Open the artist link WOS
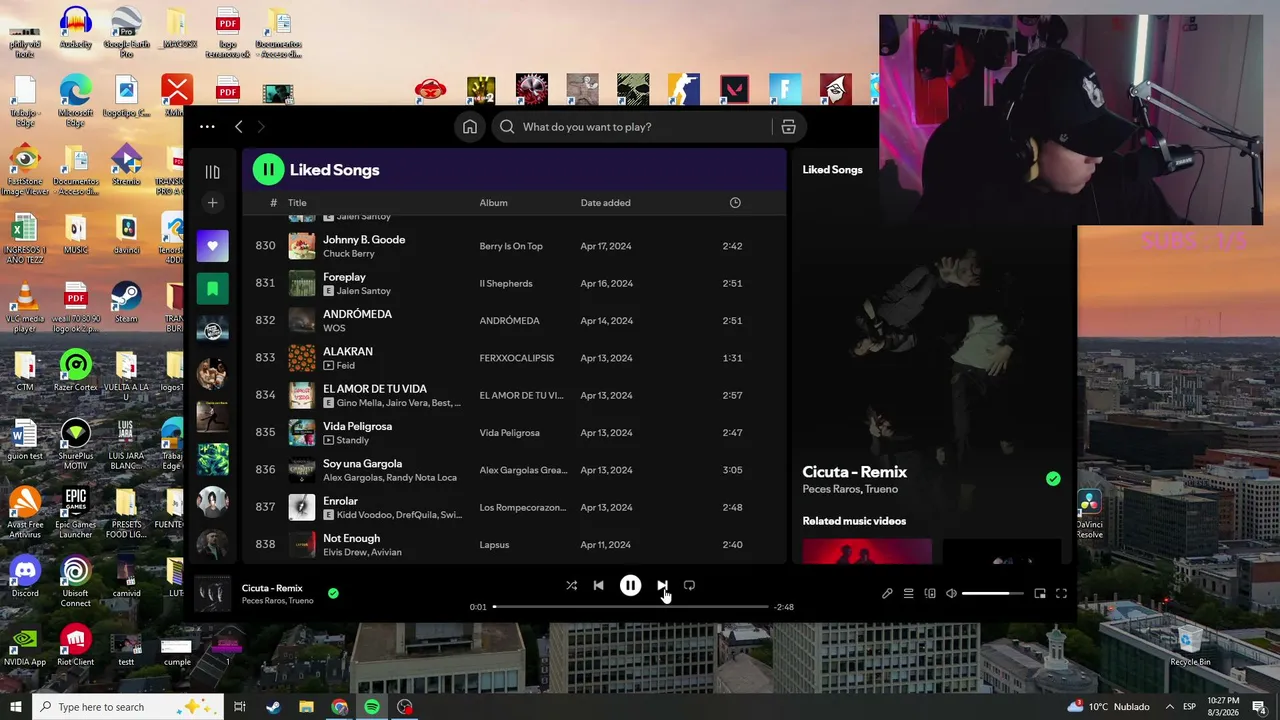This screenshot has height=720, width=1280. tap(334, 328)
